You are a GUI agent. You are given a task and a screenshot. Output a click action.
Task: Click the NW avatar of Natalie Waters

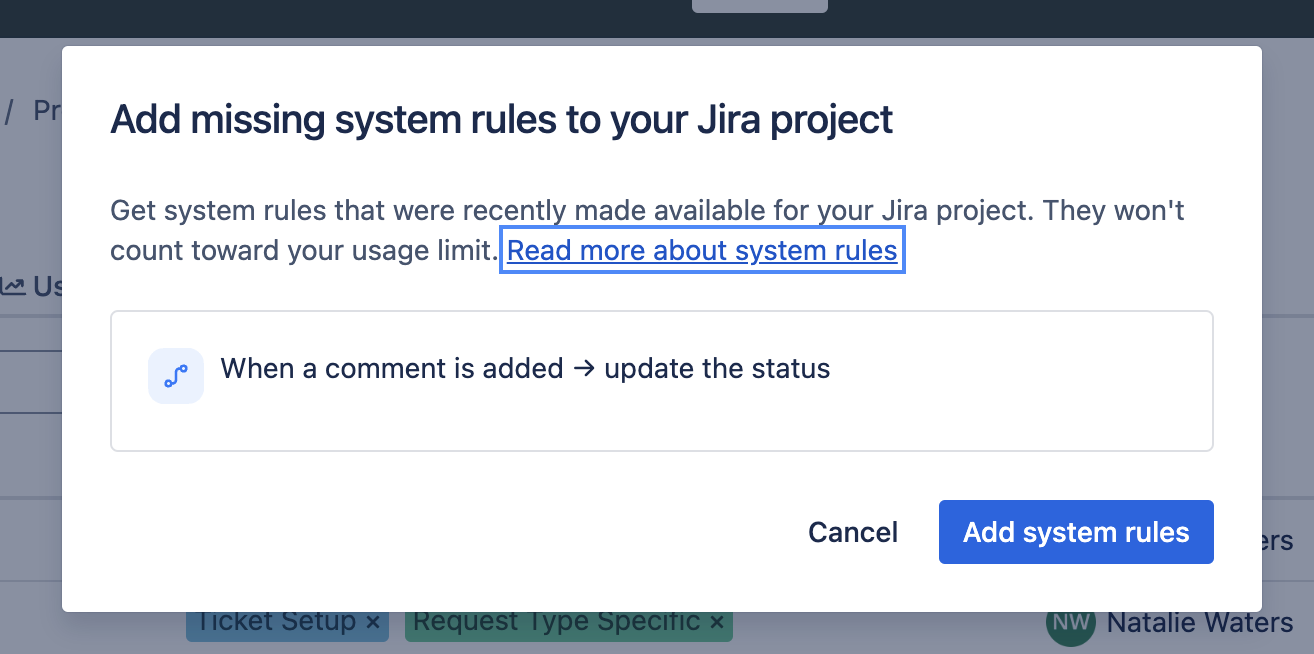coord(1071,623)
